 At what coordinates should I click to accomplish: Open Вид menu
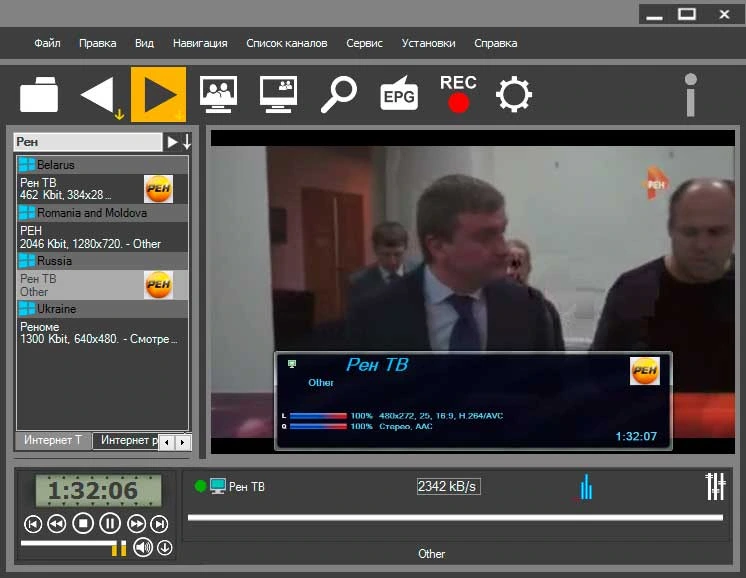coord(144,43)
